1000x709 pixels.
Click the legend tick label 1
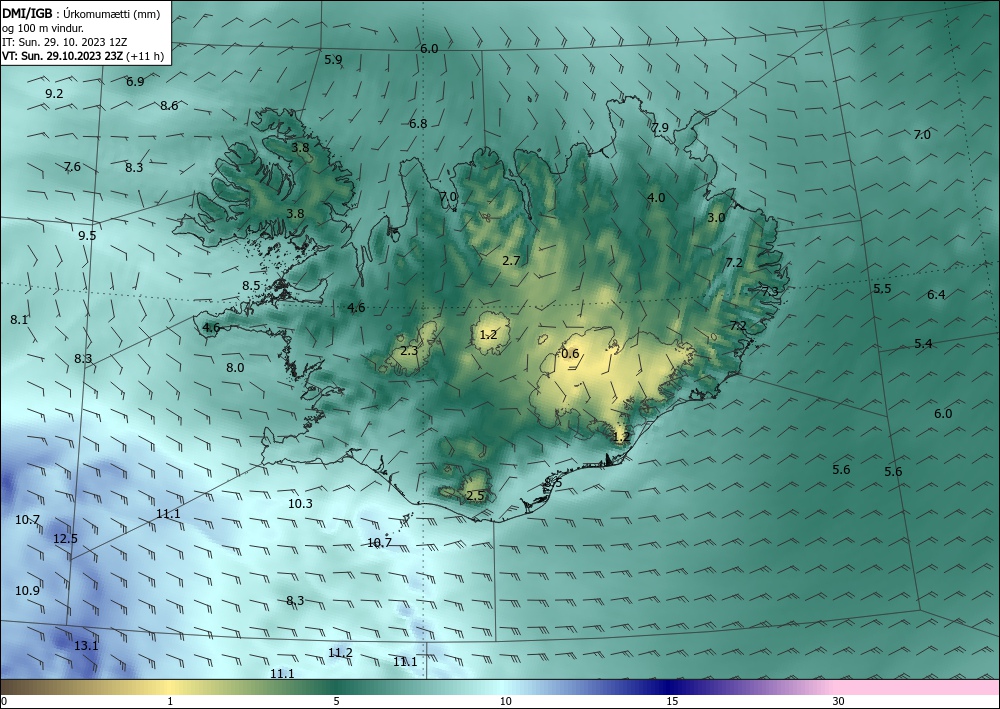pyautogui.click(x=170, y=701)
